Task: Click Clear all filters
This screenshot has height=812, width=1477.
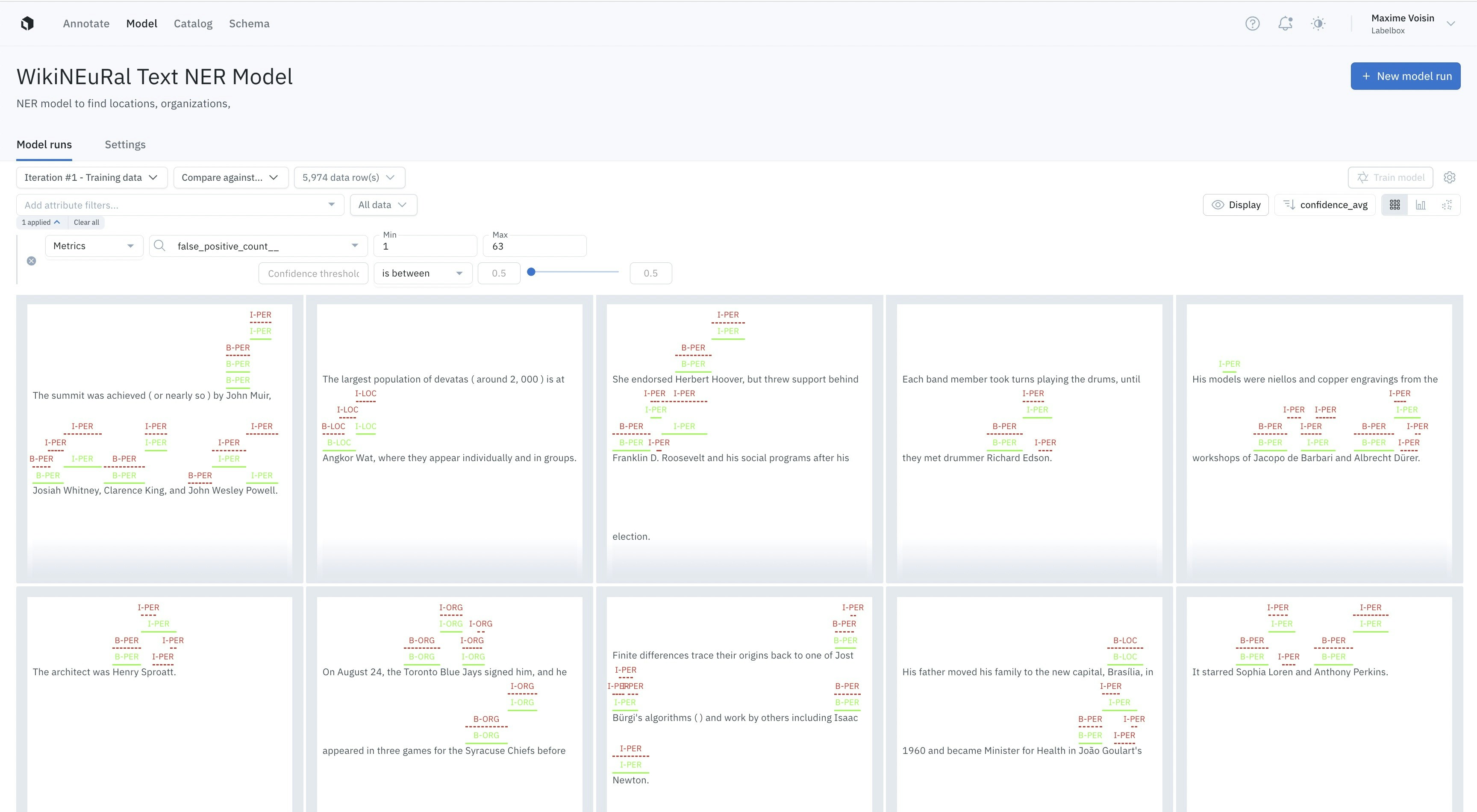Action: pos(87,223)
